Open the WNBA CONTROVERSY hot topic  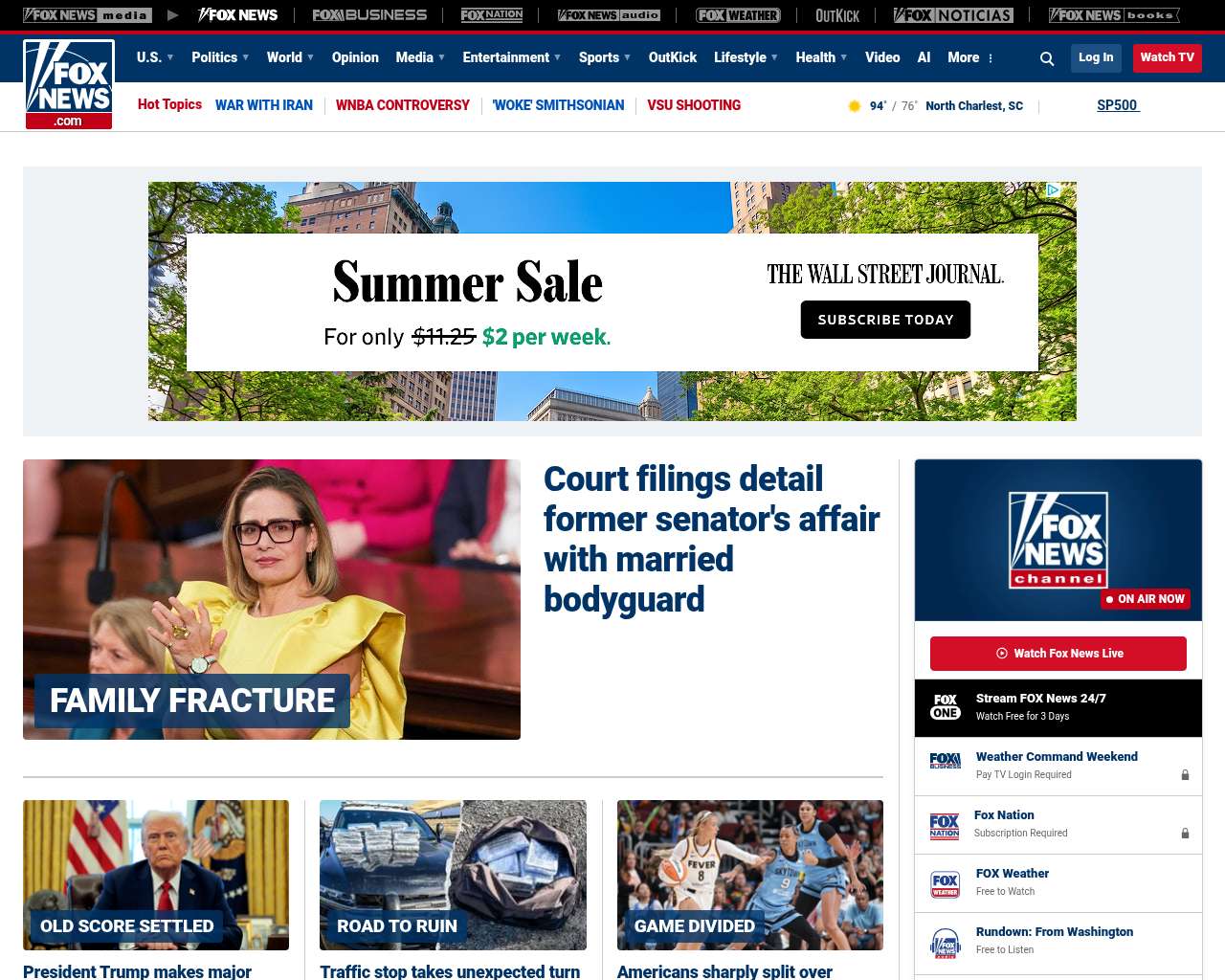tap(403, 105)
